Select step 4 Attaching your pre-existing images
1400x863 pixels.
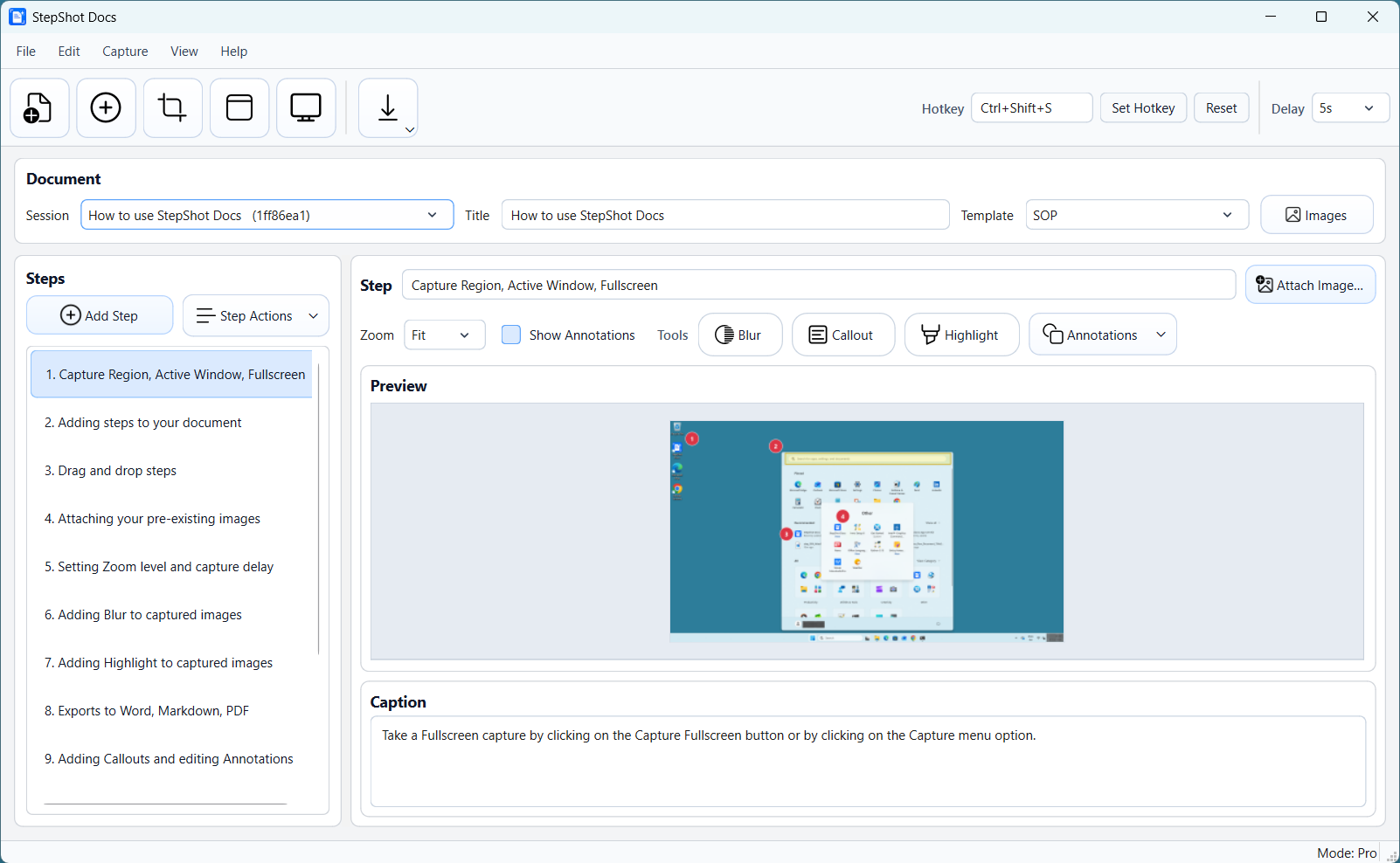pyautogui.click(x=171, y=518)
